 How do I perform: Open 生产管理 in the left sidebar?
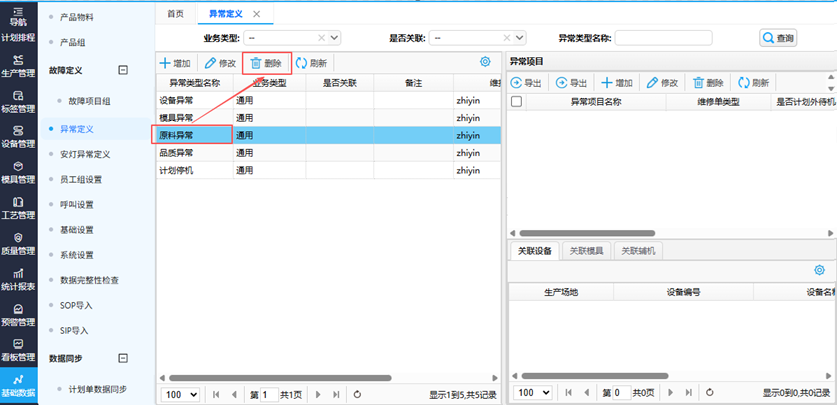tap(18, 66)
